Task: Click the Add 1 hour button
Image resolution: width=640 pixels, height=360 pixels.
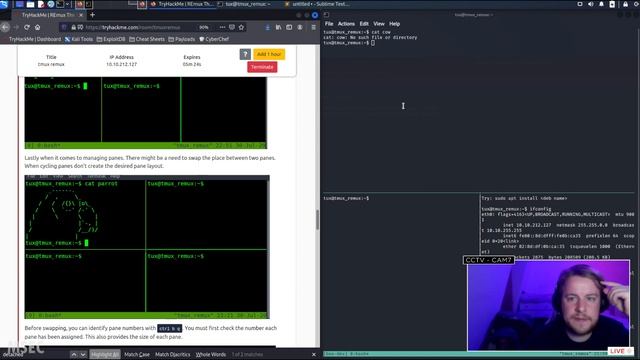Action: click(269, 54)
